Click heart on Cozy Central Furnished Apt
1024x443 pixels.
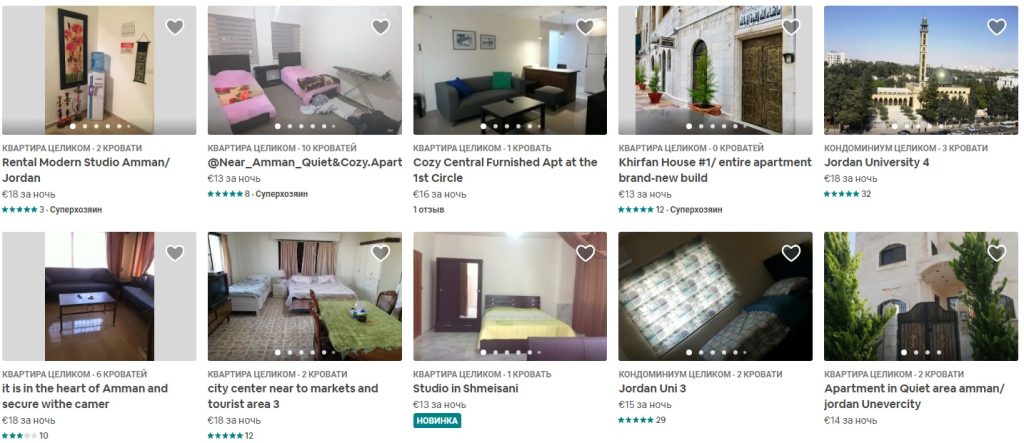click(585, 27)
